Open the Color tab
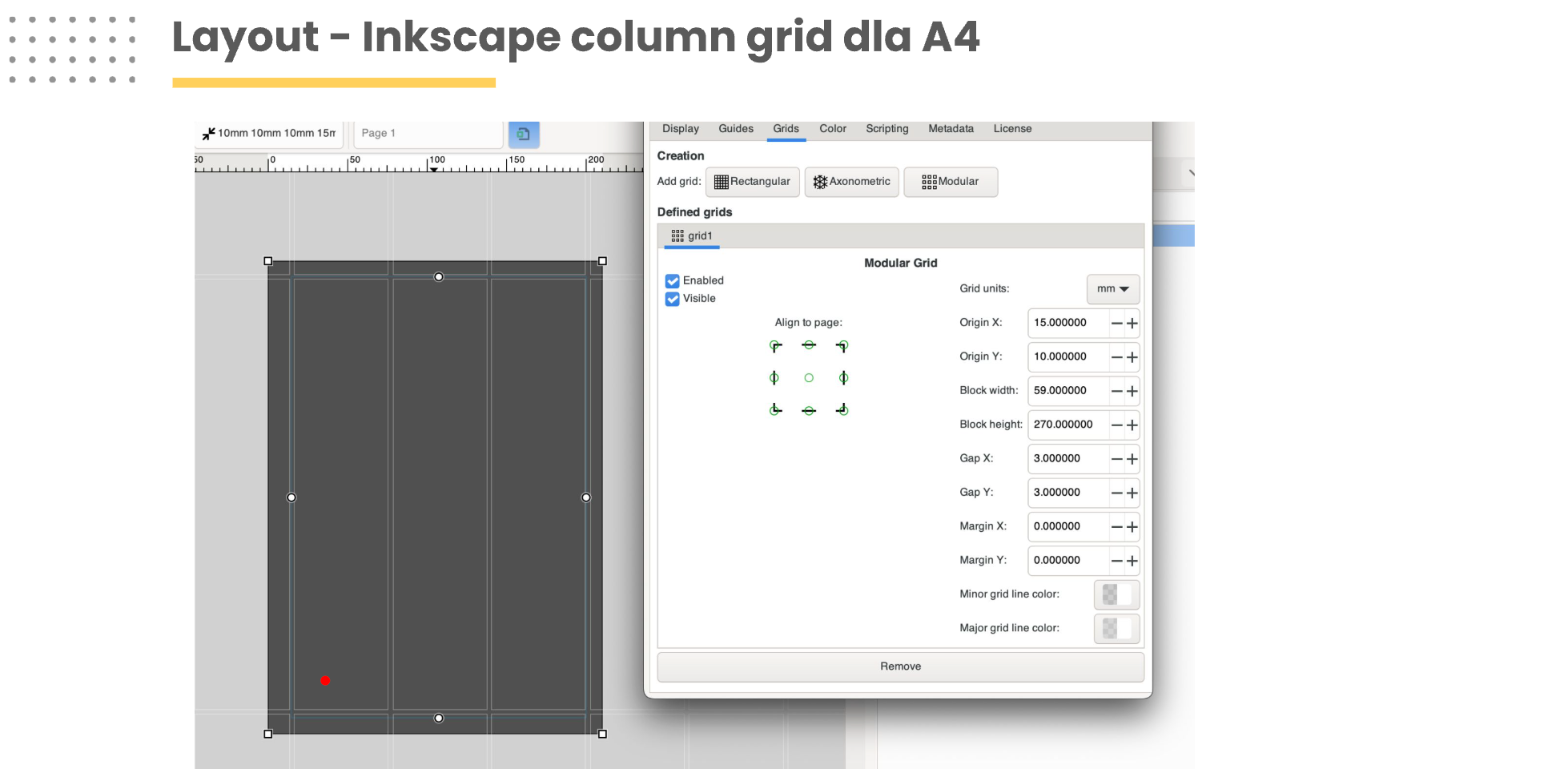Viewport: 1568px width, 769px height. click(x=833, y=129)
